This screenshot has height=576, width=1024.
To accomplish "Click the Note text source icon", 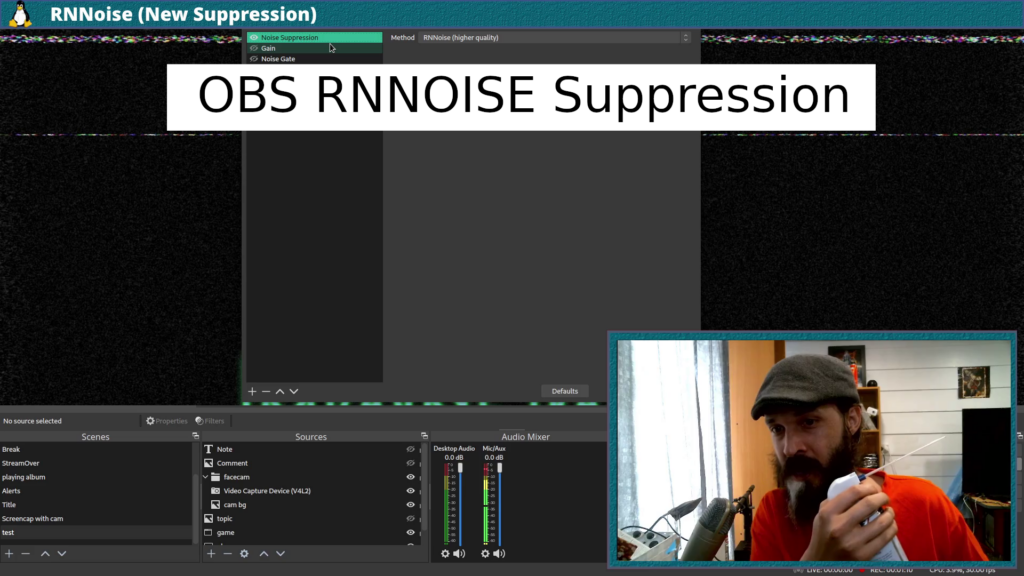I will pyautogui.click(x=208, y=449).
